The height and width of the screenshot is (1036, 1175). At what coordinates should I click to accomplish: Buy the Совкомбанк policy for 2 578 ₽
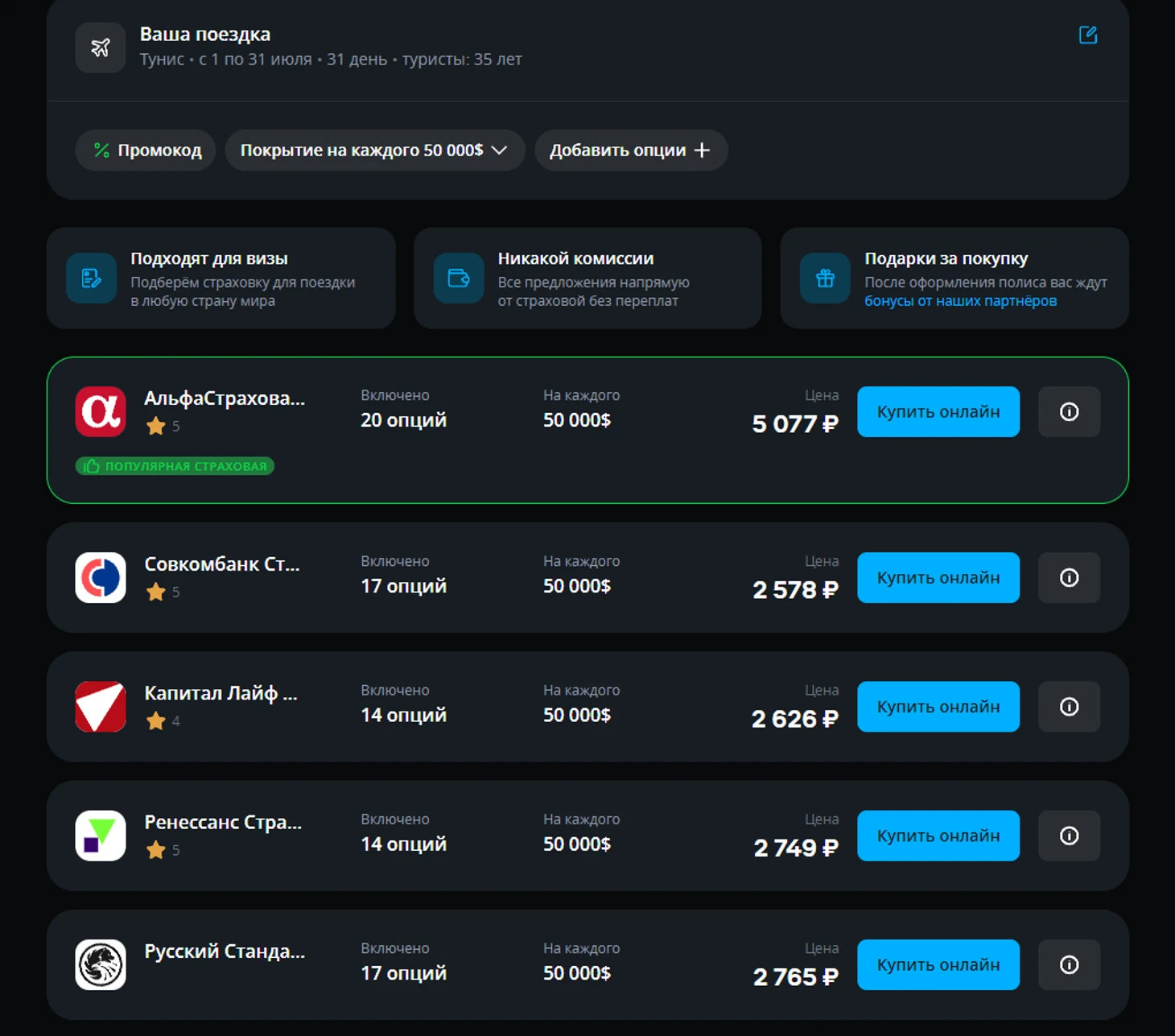pos(938,578)
